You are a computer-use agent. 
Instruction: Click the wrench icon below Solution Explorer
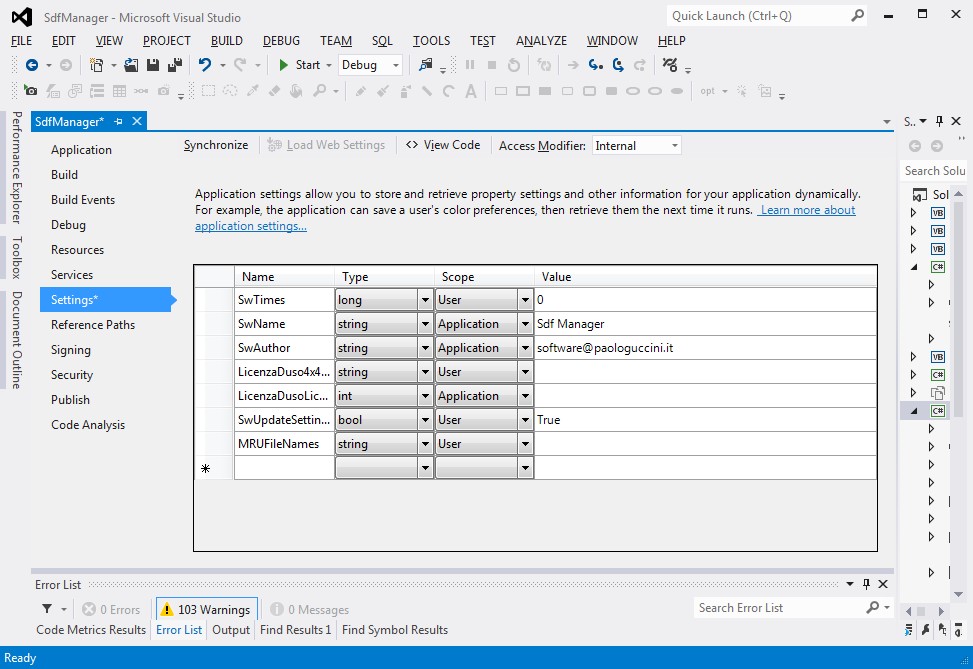(926, 630)
